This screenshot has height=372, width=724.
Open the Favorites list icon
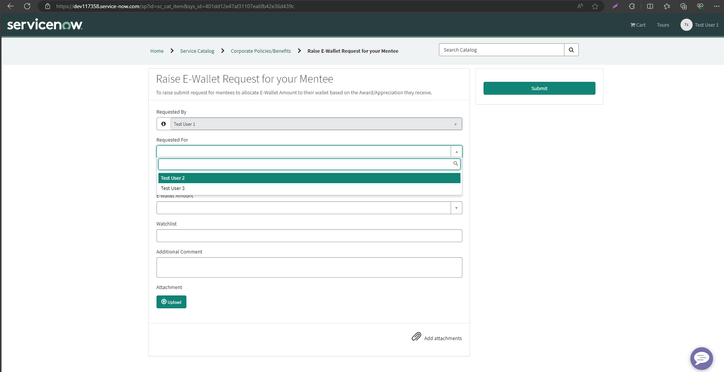(667, 6)
